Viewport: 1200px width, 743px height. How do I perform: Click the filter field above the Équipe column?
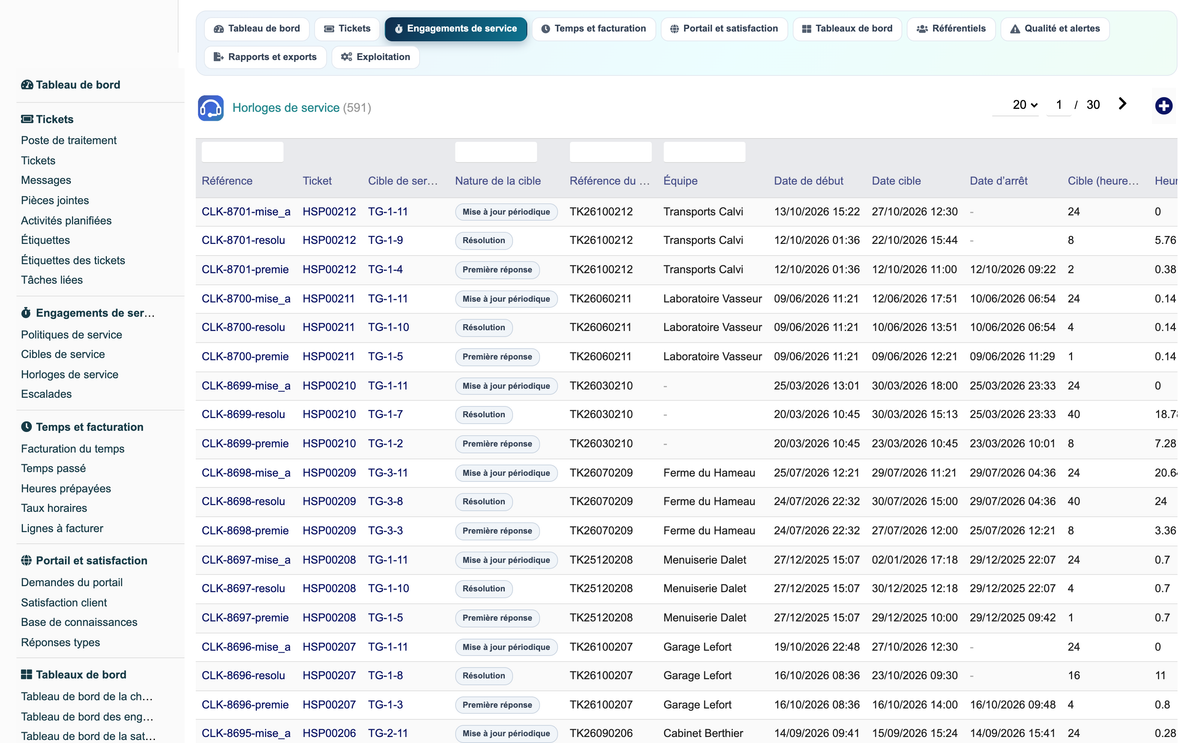pyautogui.click(x=704, y=152)
